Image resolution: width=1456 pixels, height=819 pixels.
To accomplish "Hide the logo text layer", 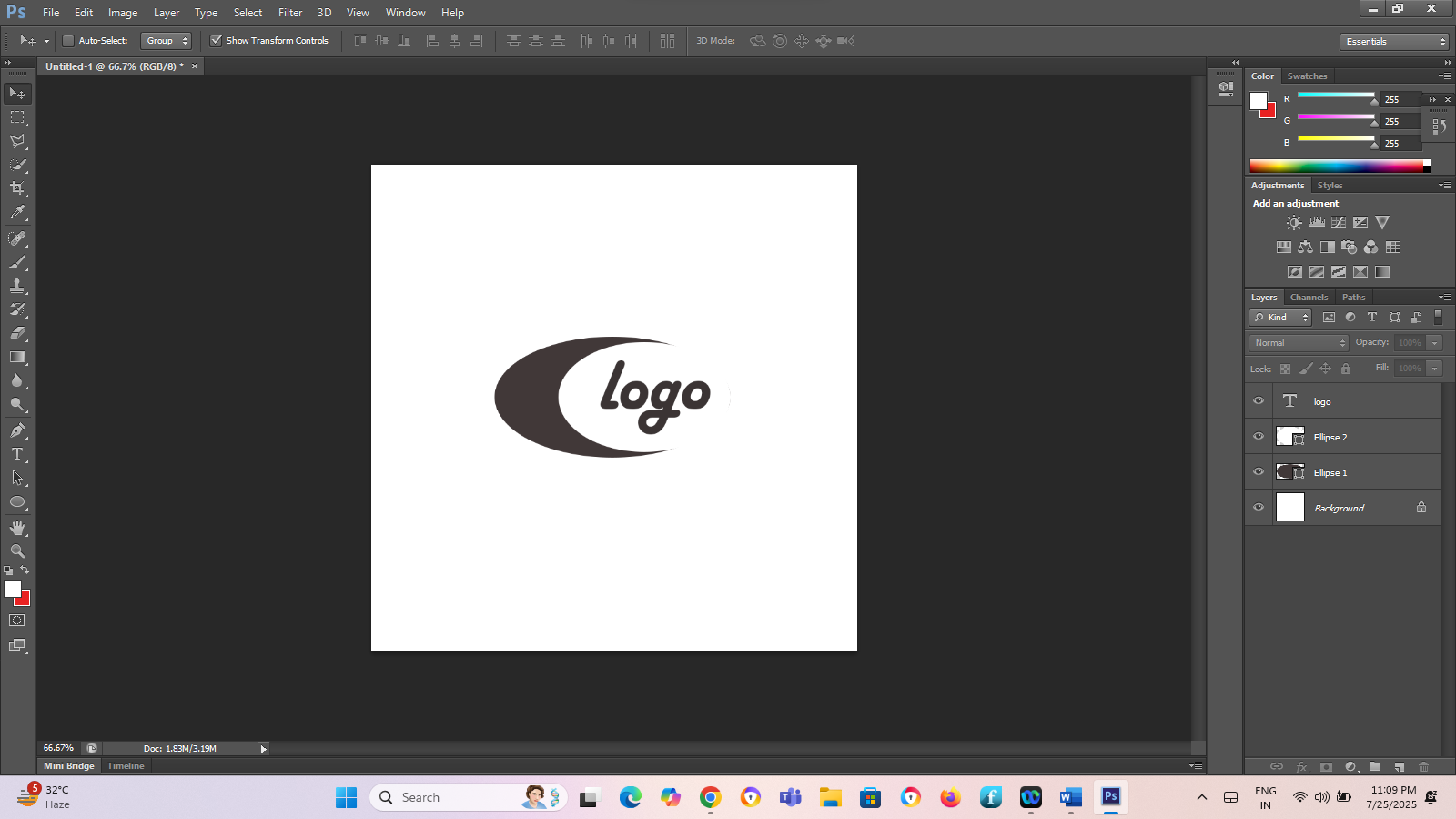I will (x=1259, y=400).
